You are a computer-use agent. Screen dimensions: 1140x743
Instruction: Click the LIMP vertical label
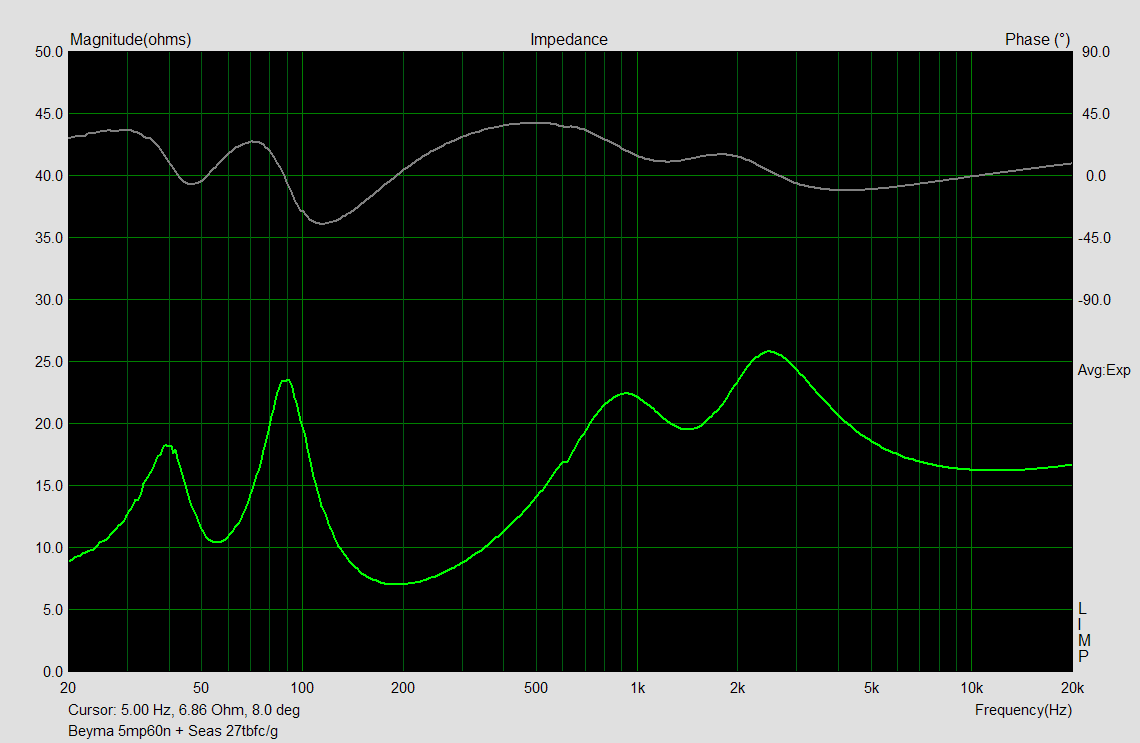click(1083, 632)
